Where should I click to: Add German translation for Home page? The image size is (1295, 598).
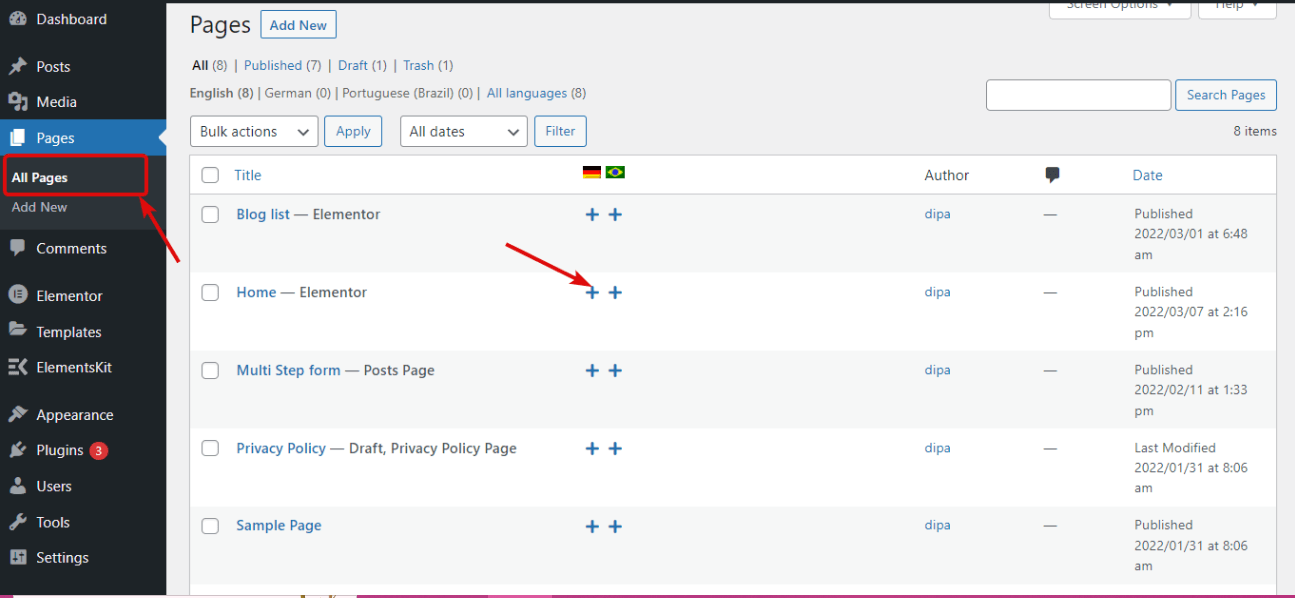[x=592, y=292]
